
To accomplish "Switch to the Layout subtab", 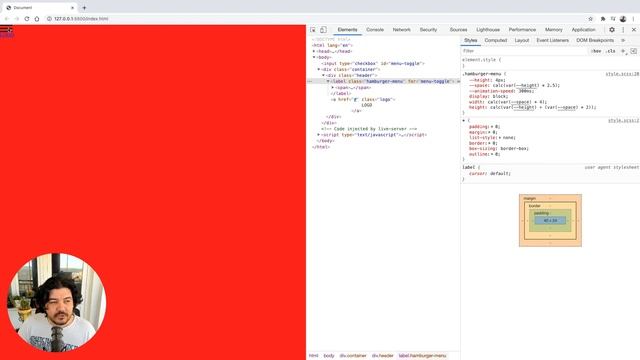I will 522,40.
